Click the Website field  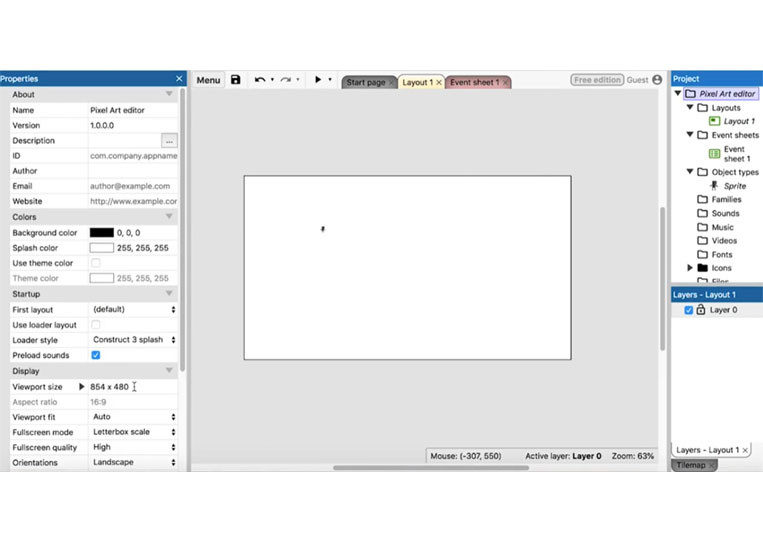pyautogui.click(x=133, y=201)
